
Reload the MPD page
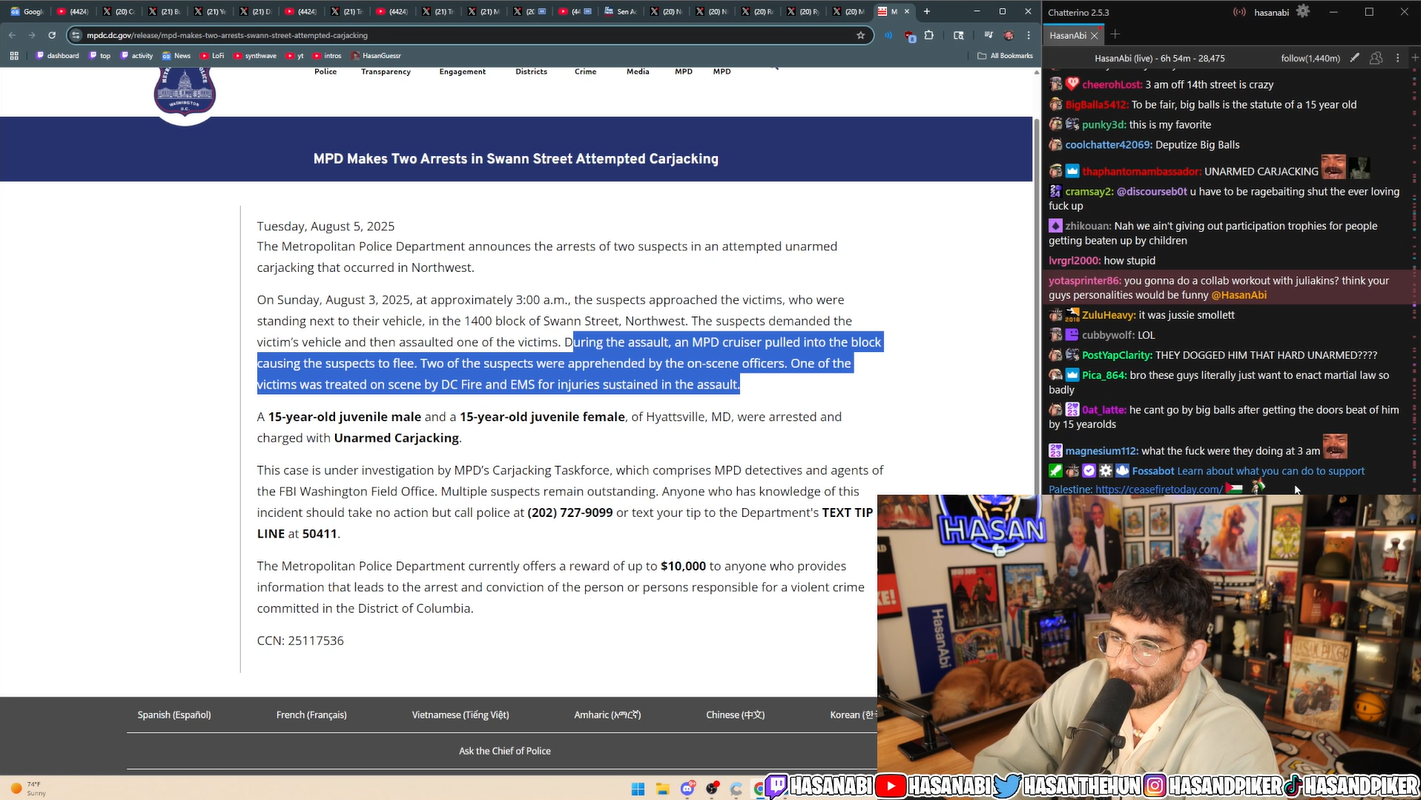pos(52,35)
